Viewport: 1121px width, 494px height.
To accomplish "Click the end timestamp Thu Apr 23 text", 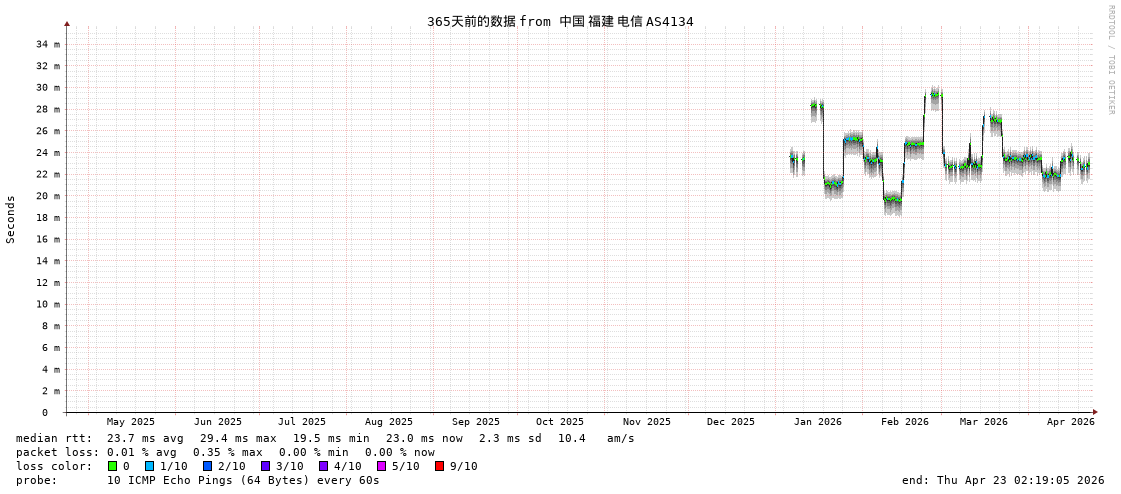I will [x=1002, y=480].
